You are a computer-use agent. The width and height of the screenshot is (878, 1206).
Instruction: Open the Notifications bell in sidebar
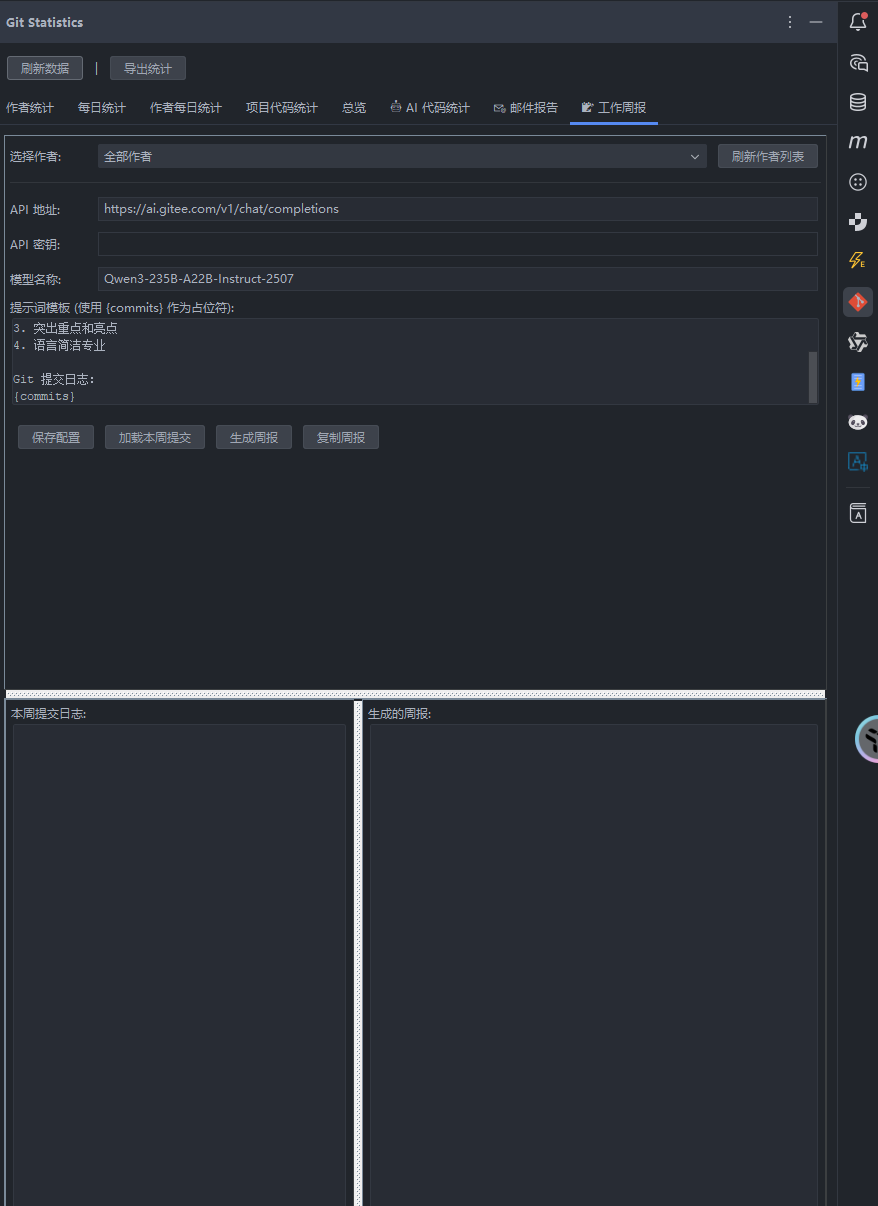[857, 22]
